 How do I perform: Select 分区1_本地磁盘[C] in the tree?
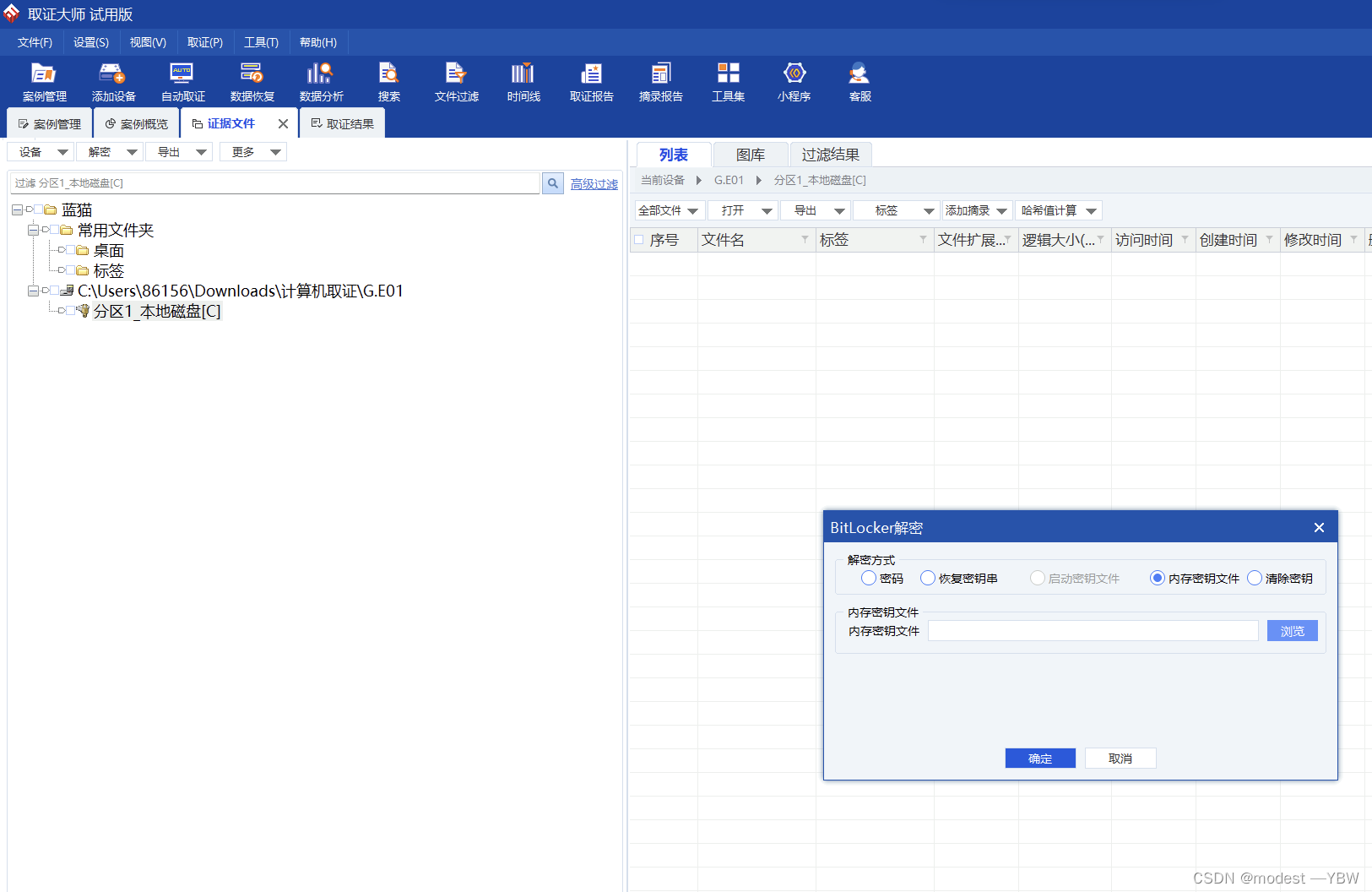click(157, 312)
